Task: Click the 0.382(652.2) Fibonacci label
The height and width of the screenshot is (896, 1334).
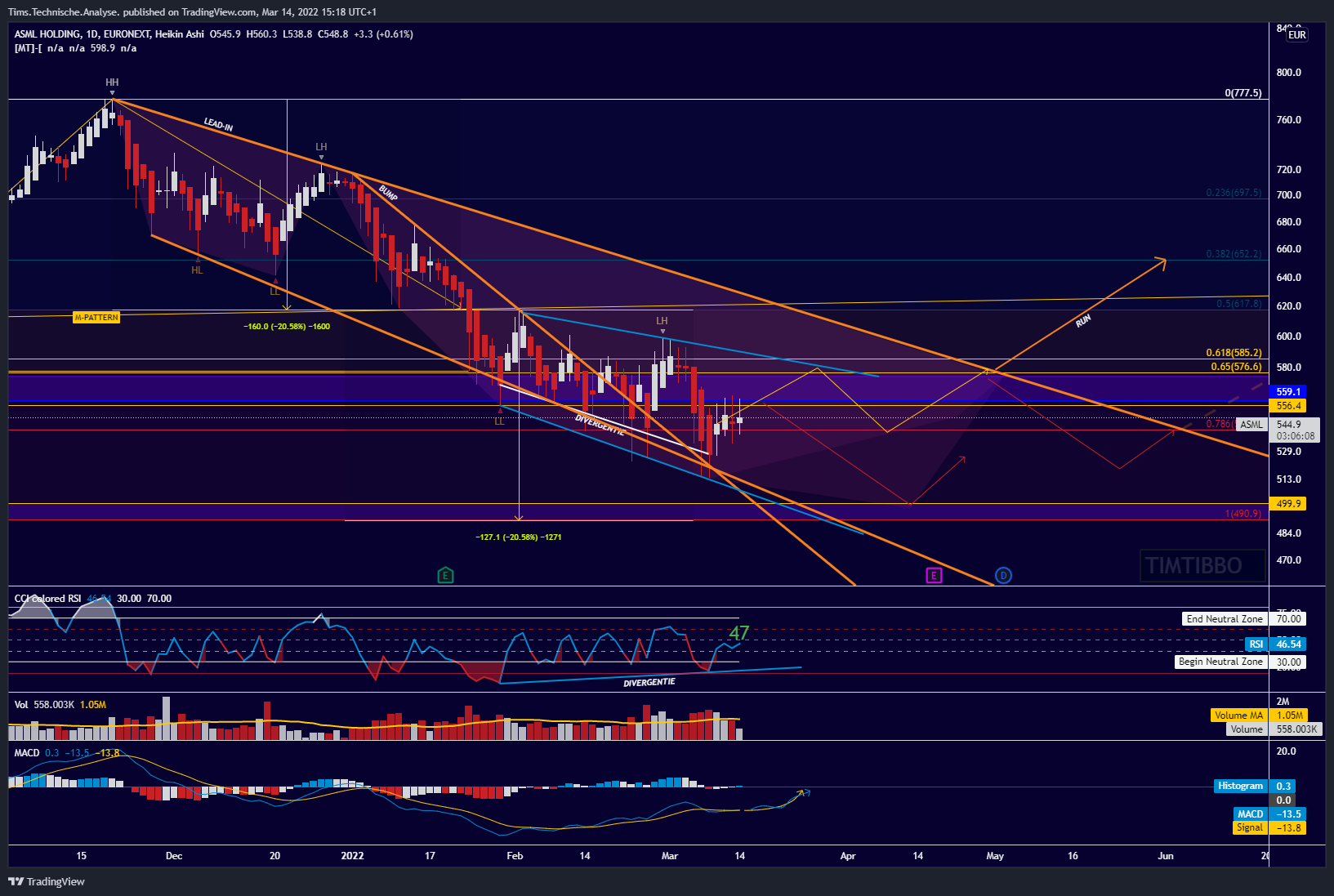Action: 1234,254
